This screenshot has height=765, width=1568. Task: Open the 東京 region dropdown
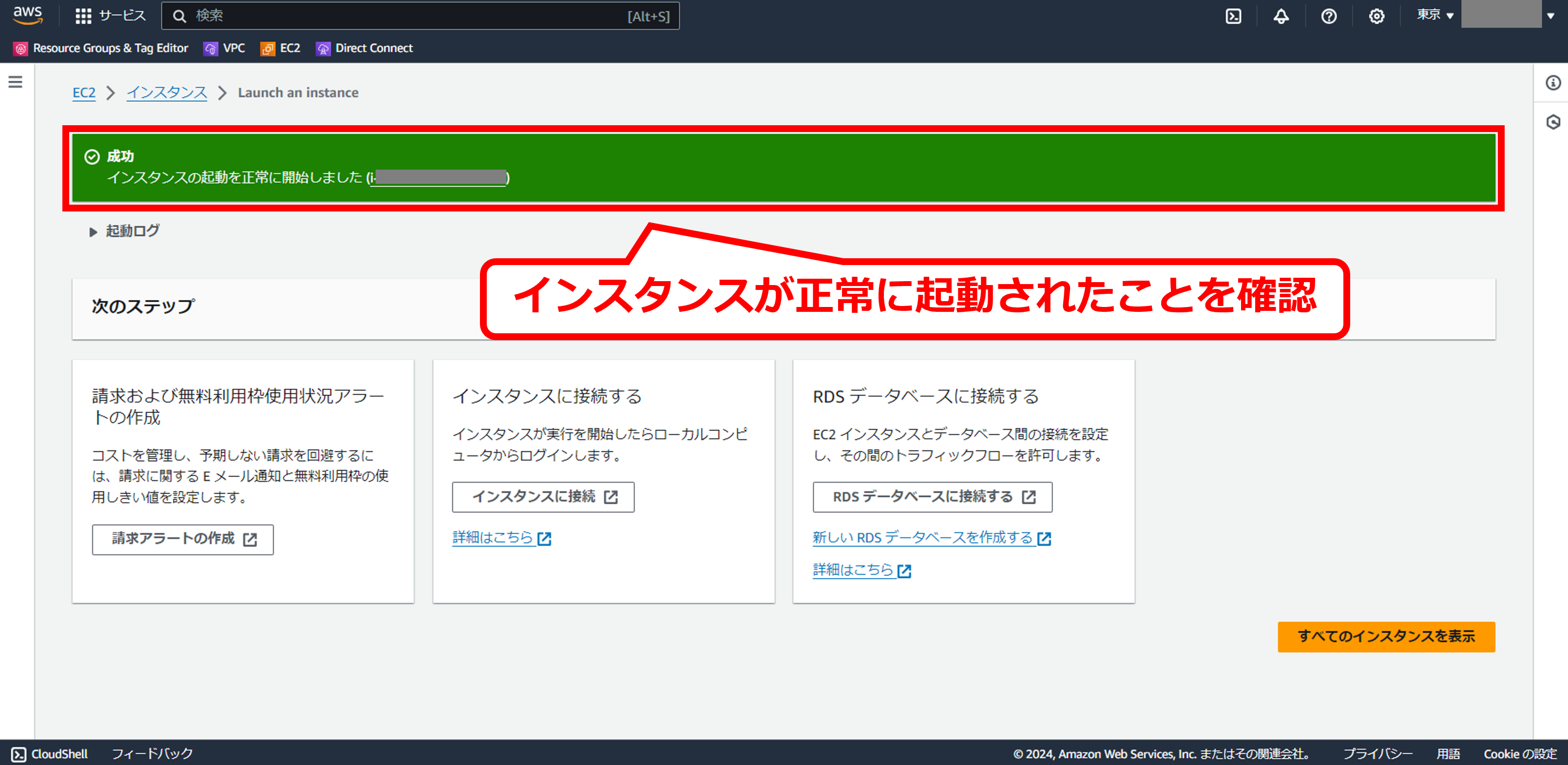coord(1434,15)
